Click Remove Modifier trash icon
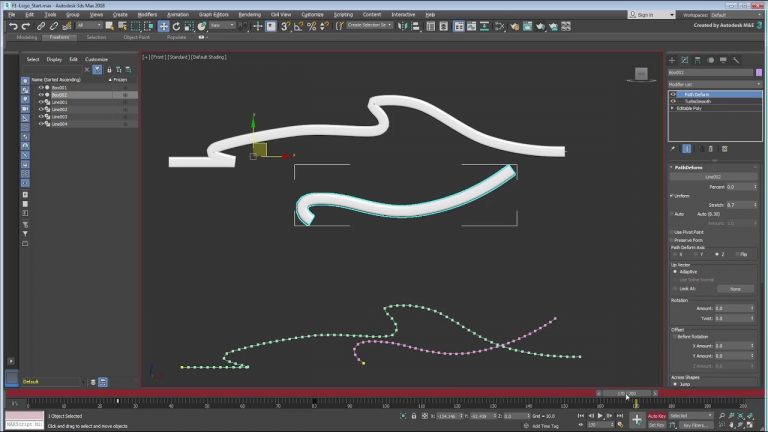Image resolution: width=768 pixels, height=432 pixels. (711, 148)
